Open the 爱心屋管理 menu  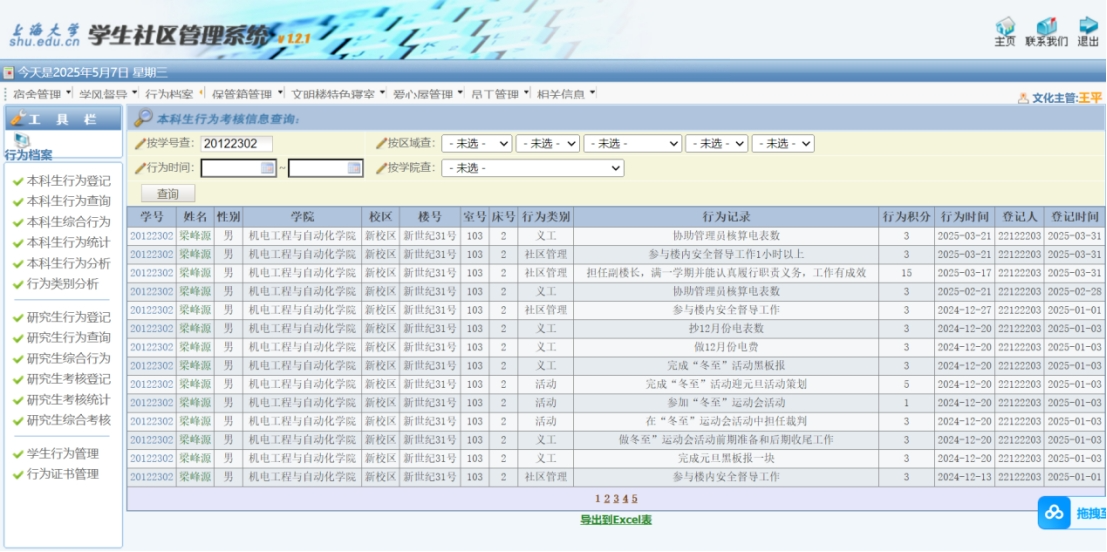tap(427, 94)
